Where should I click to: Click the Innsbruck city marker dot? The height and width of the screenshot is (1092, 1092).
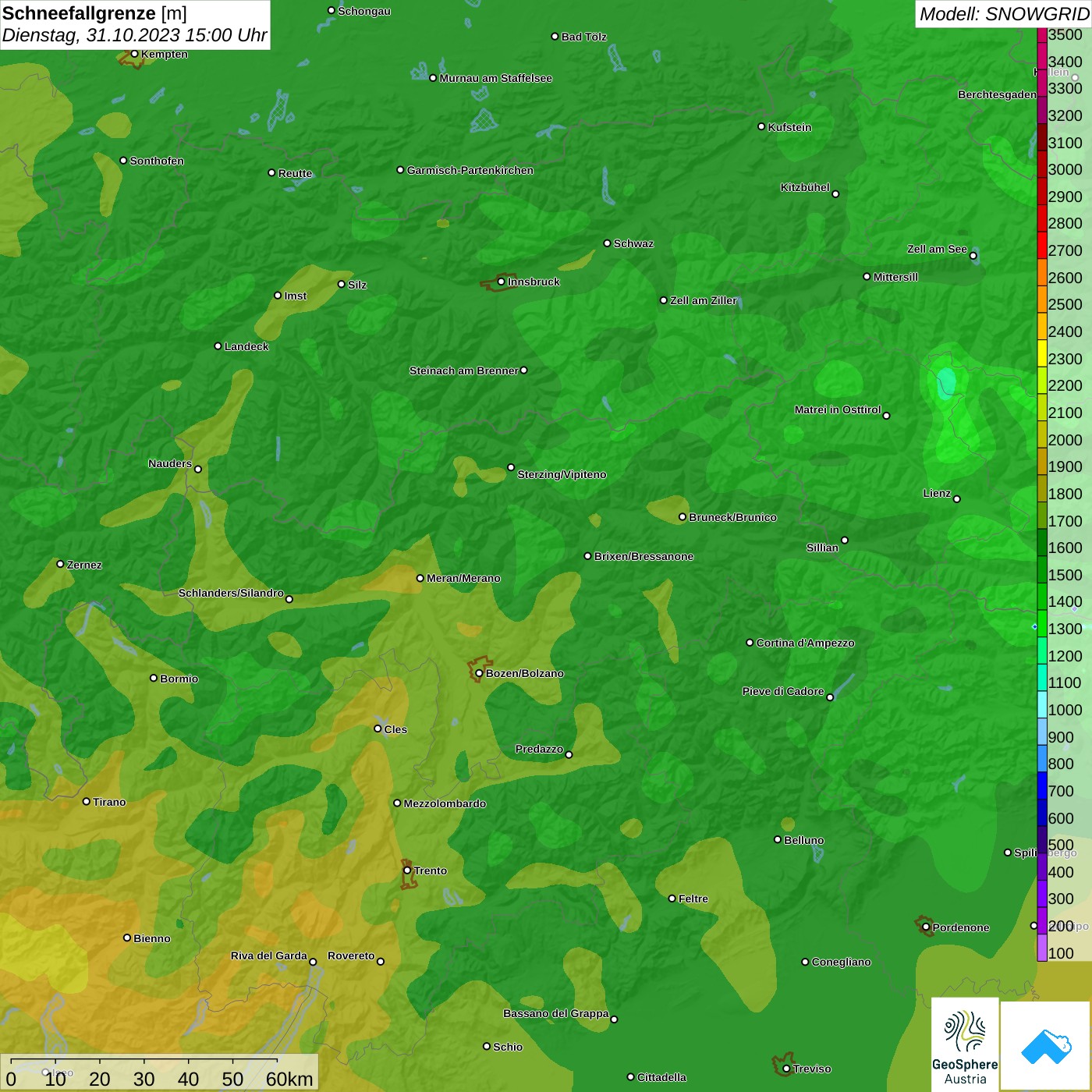[501, 282]
